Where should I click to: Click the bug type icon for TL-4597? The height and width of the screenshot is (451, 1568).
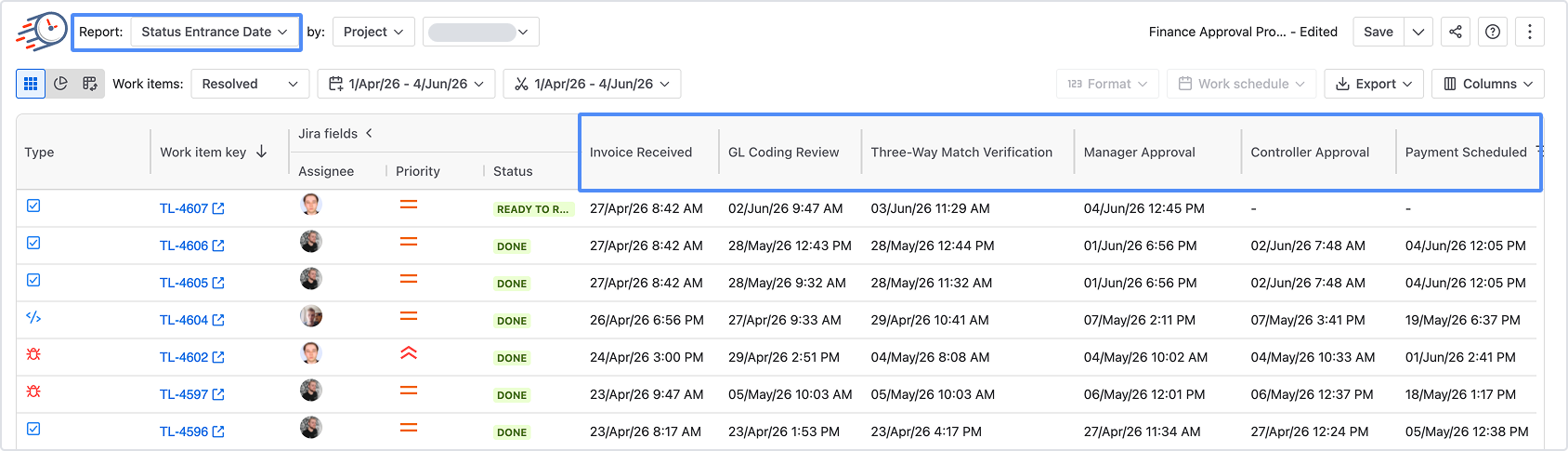point(33,391)
